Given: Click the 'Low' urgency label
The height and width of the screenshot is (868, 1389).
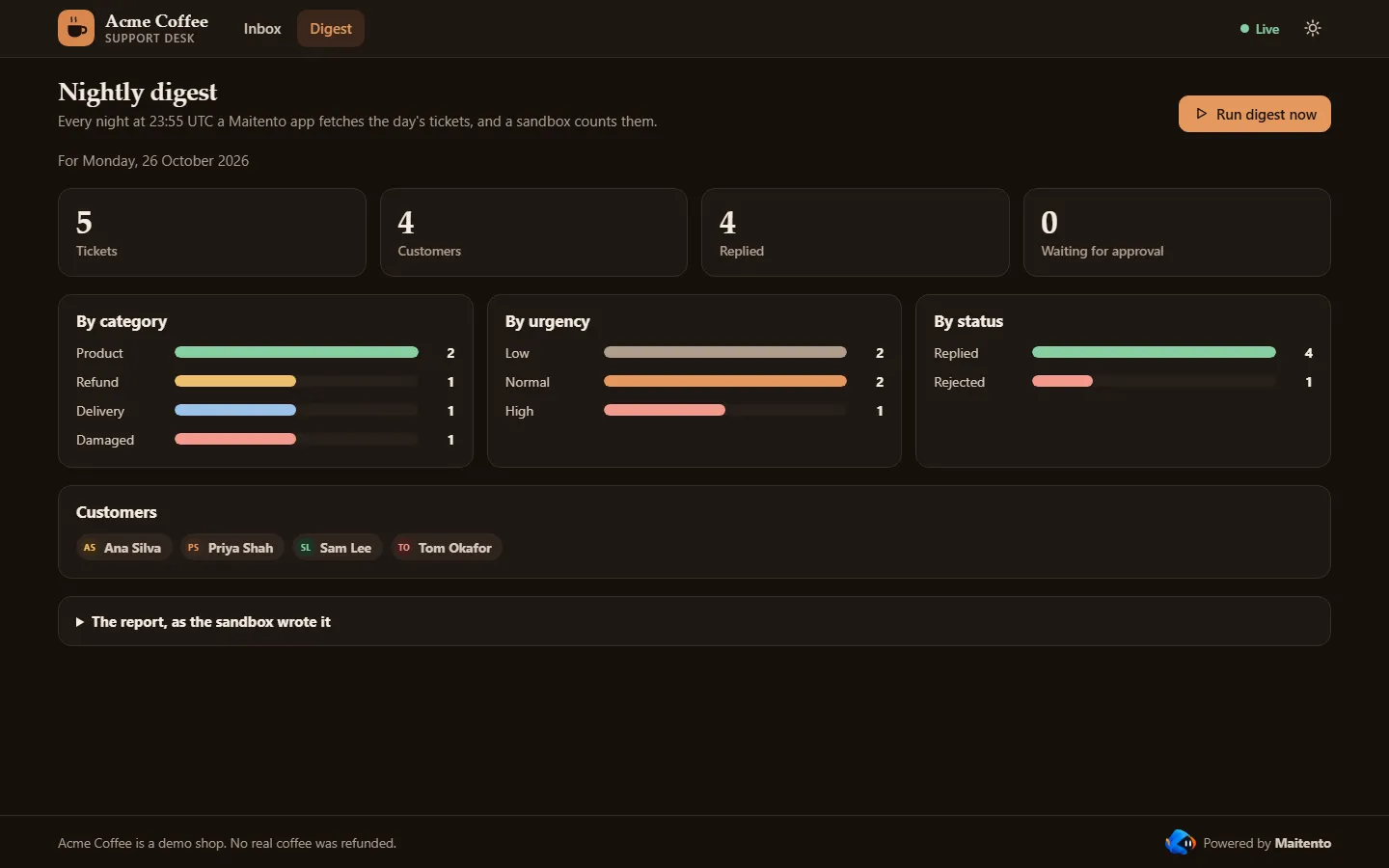Looking at the screenshot, I should [x=517, y=353].
